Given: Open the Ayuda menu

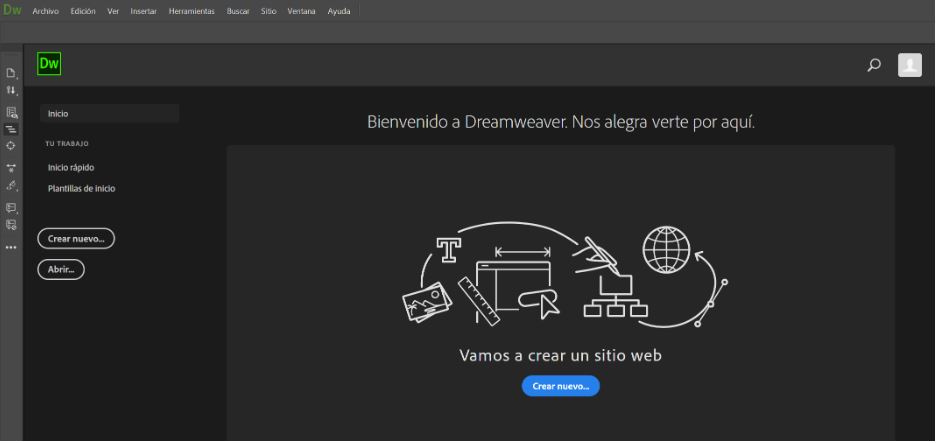Looking at the screenshot, I should click(x=339, y=11).
